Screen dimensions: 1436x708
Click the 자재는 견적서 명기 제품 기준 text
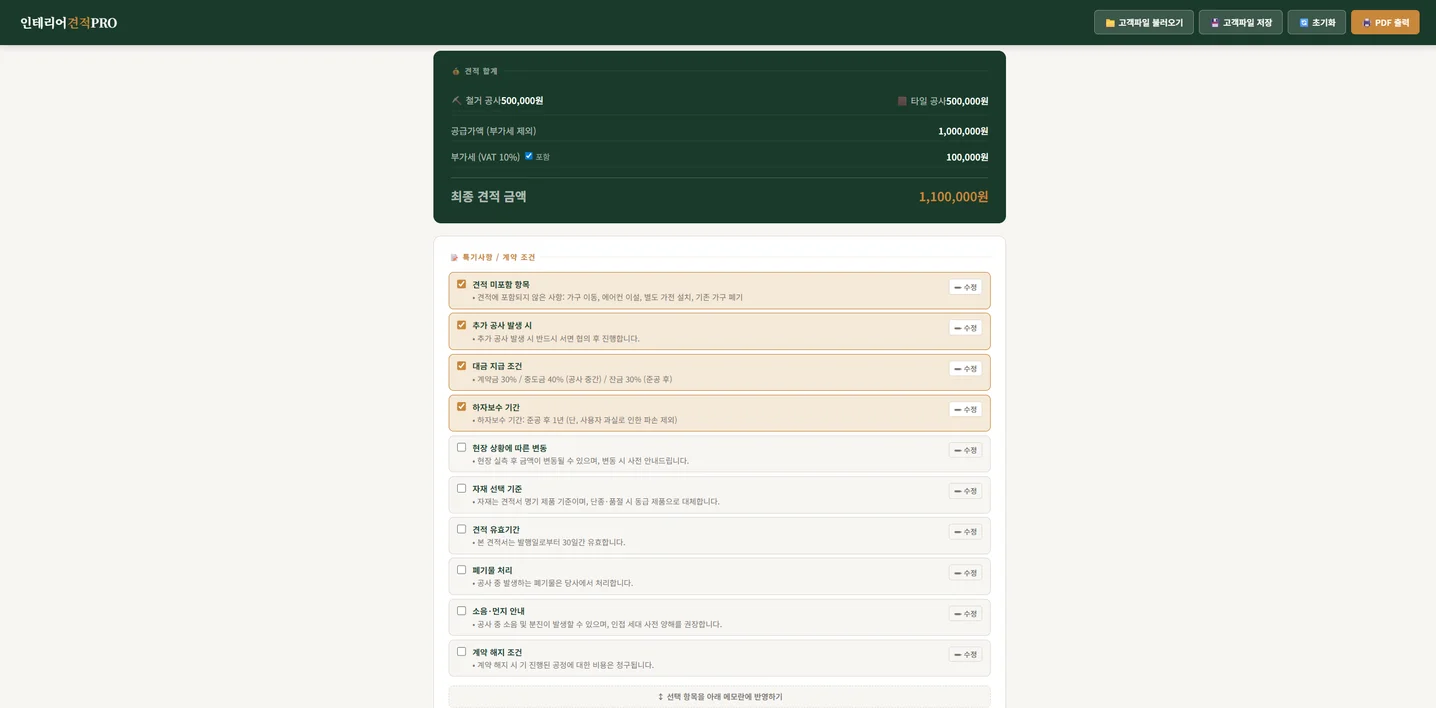[x=596, y=502]
